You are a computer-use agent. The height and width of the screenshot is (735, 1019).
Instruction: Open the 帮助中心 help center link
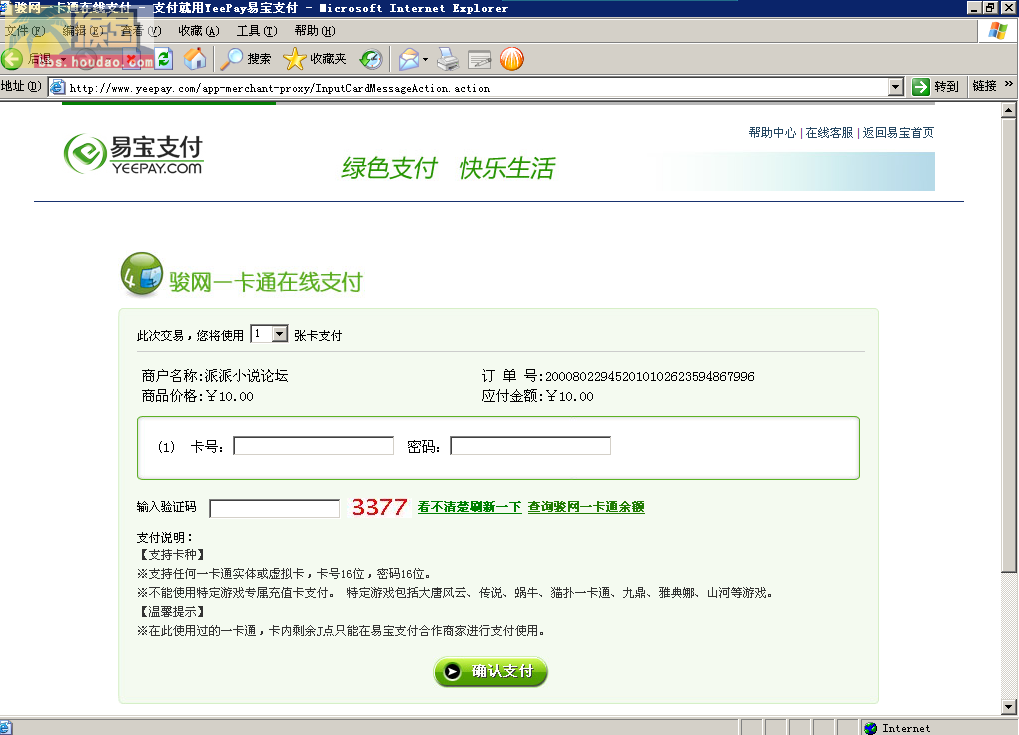point(772,133)
